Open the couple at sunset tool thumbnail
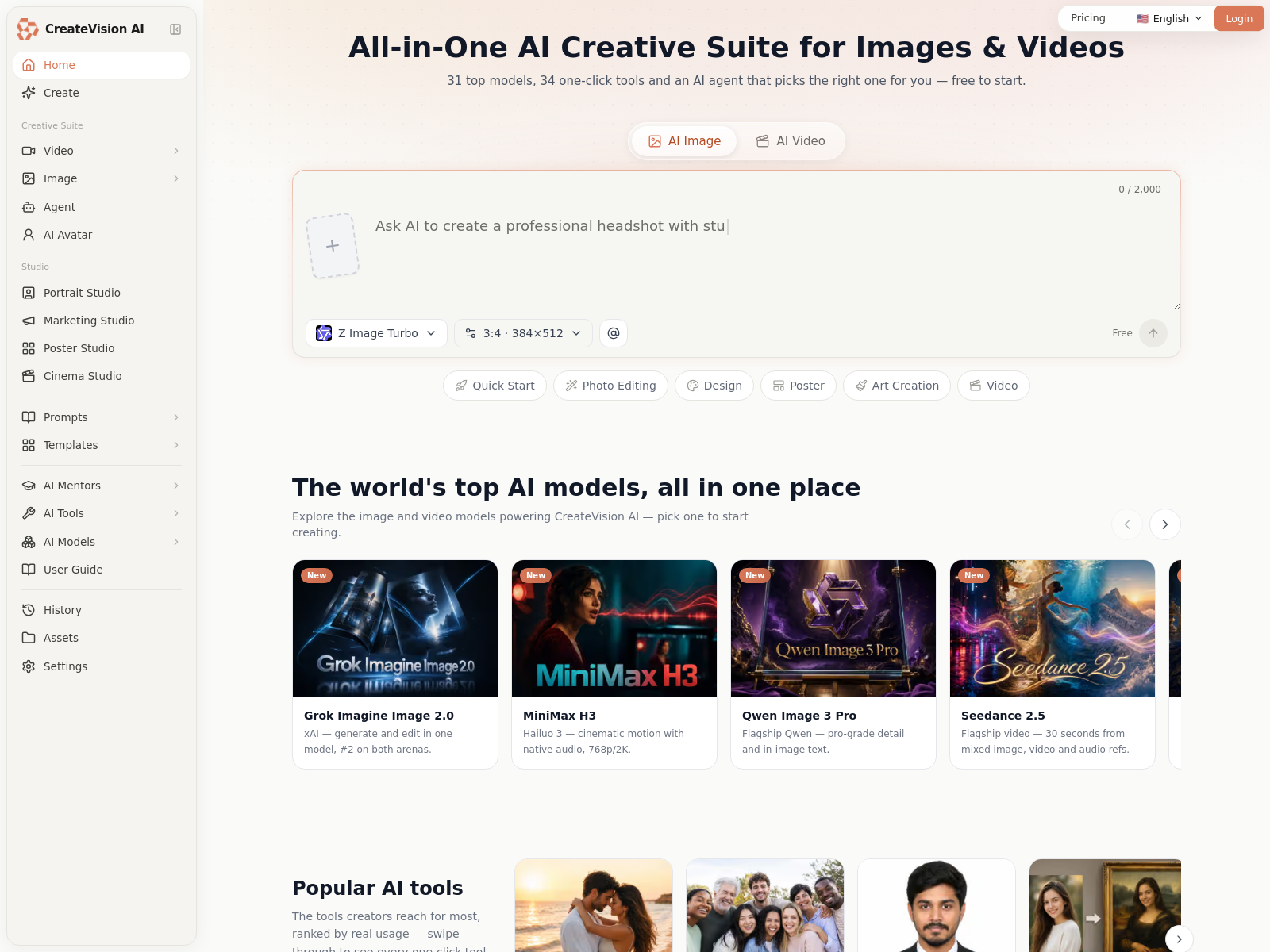Image resolution: width=1270 pixels, height=952 pixels. coord(594,905)
